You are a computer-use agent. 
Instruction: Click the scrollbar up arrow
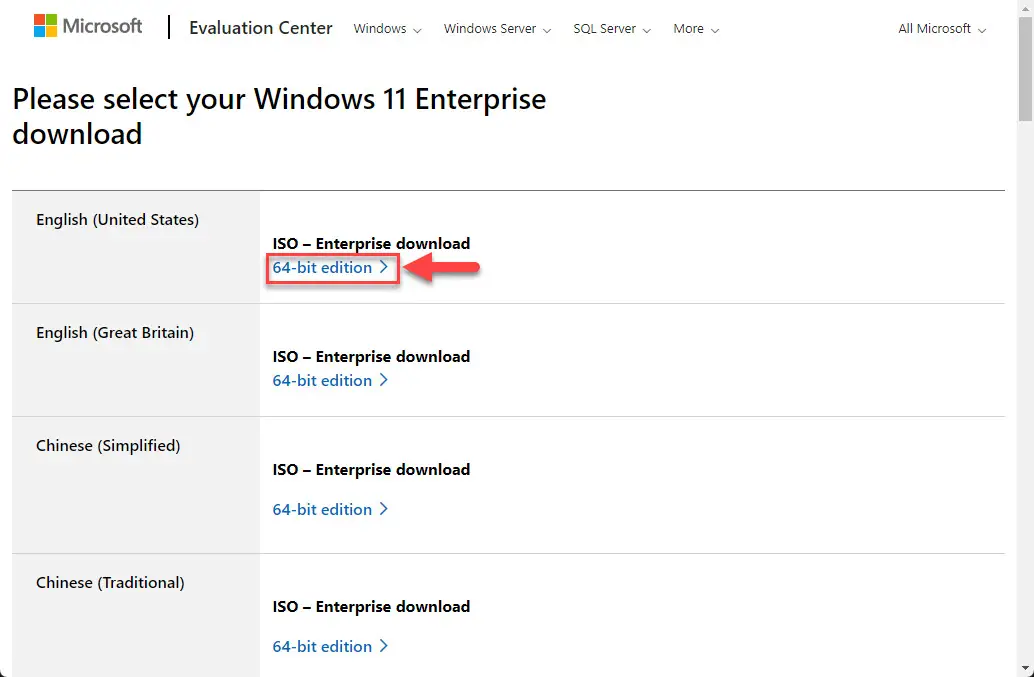coord(1025,7)
